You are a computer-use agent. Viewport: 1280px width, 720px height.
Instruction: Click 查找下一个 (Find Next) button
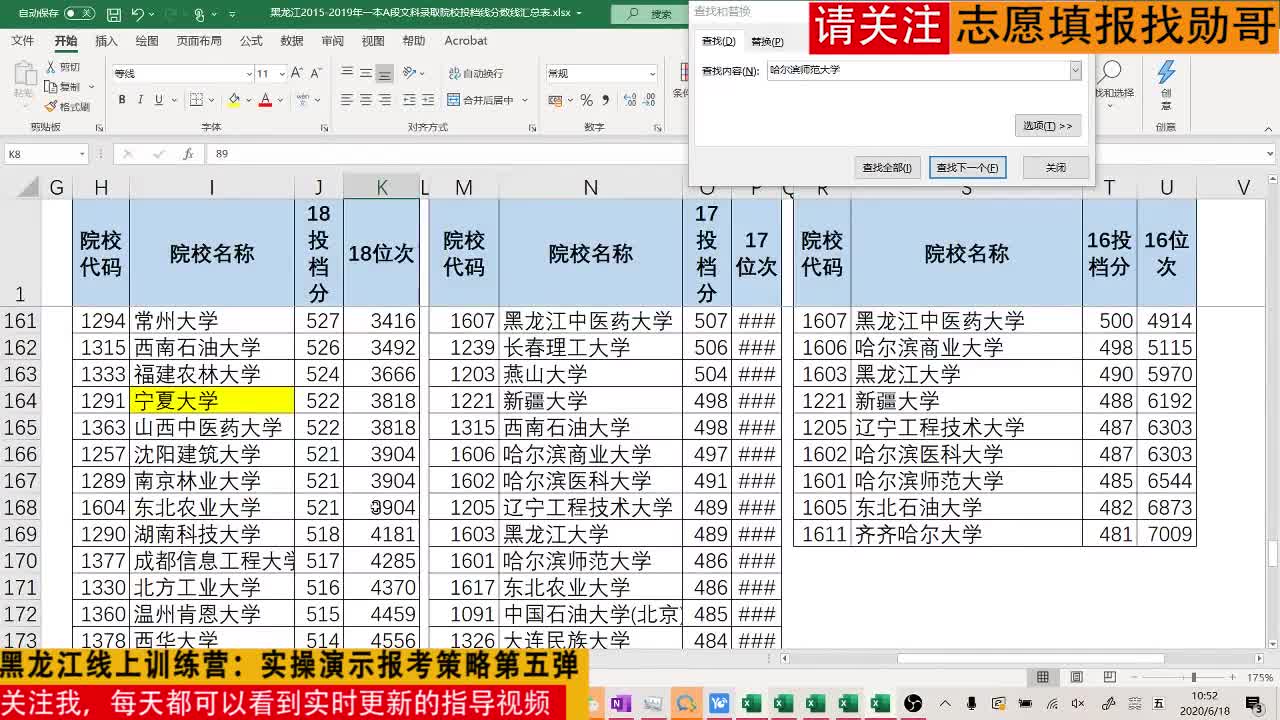pyautogui.click(x=967, y=167)
